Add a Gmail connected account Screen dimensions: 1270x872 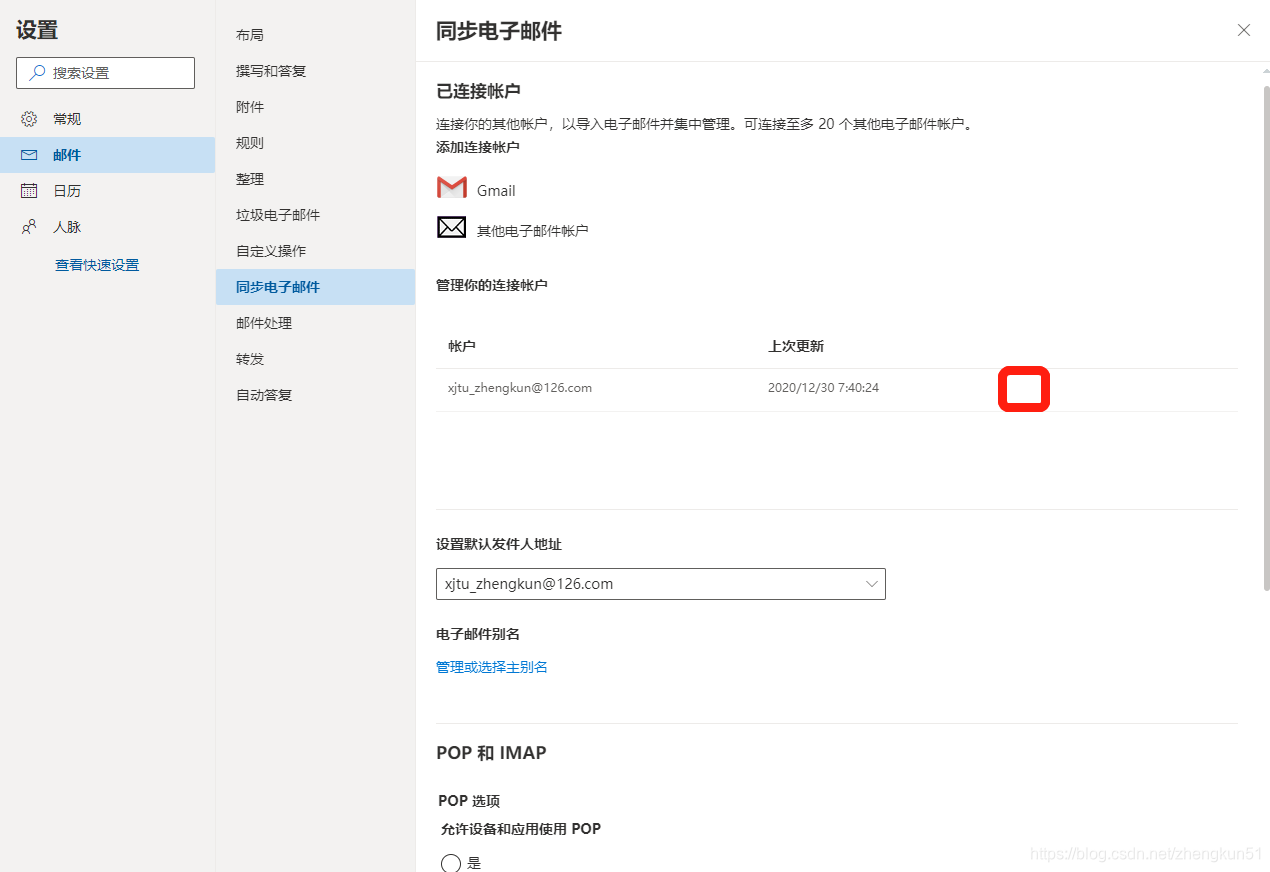click(x=477, y=189)
